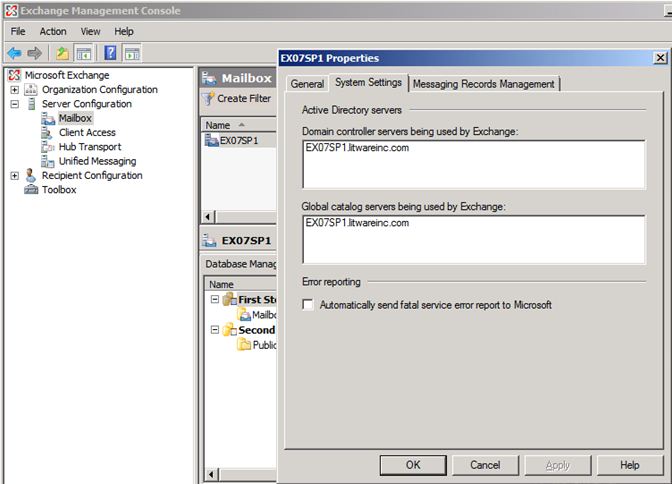Click the Create Filter link

point(244,99)
